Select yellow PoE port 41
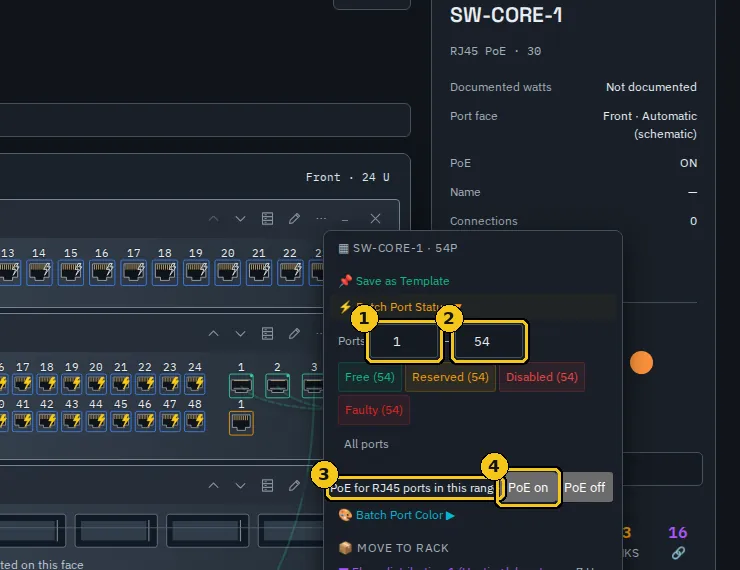740x570 pixels. 23,421
